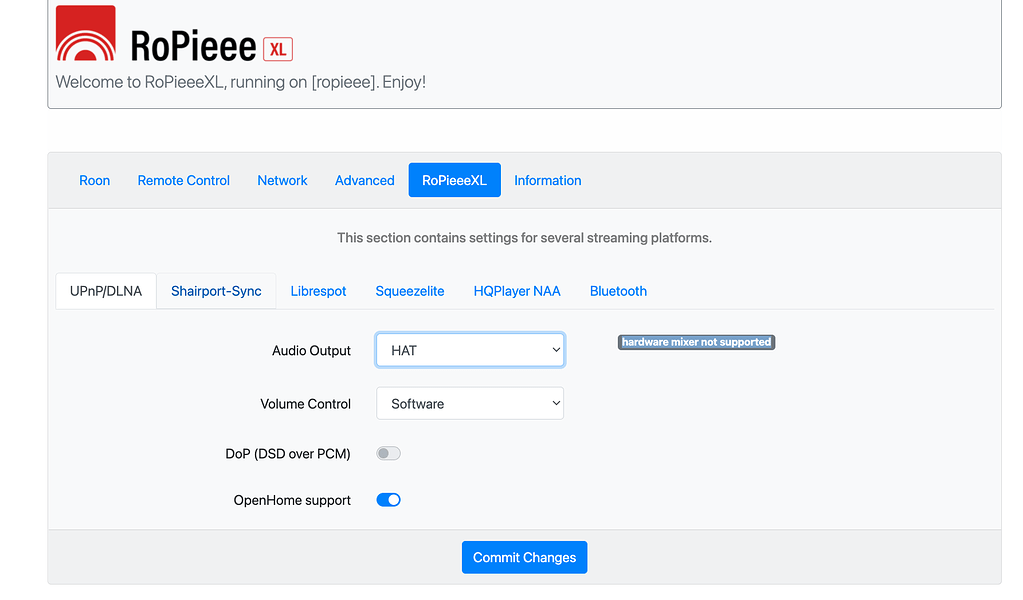Open the HQPlayer NAA tab
1023x600 pixels.
click(x=517, y=290)
